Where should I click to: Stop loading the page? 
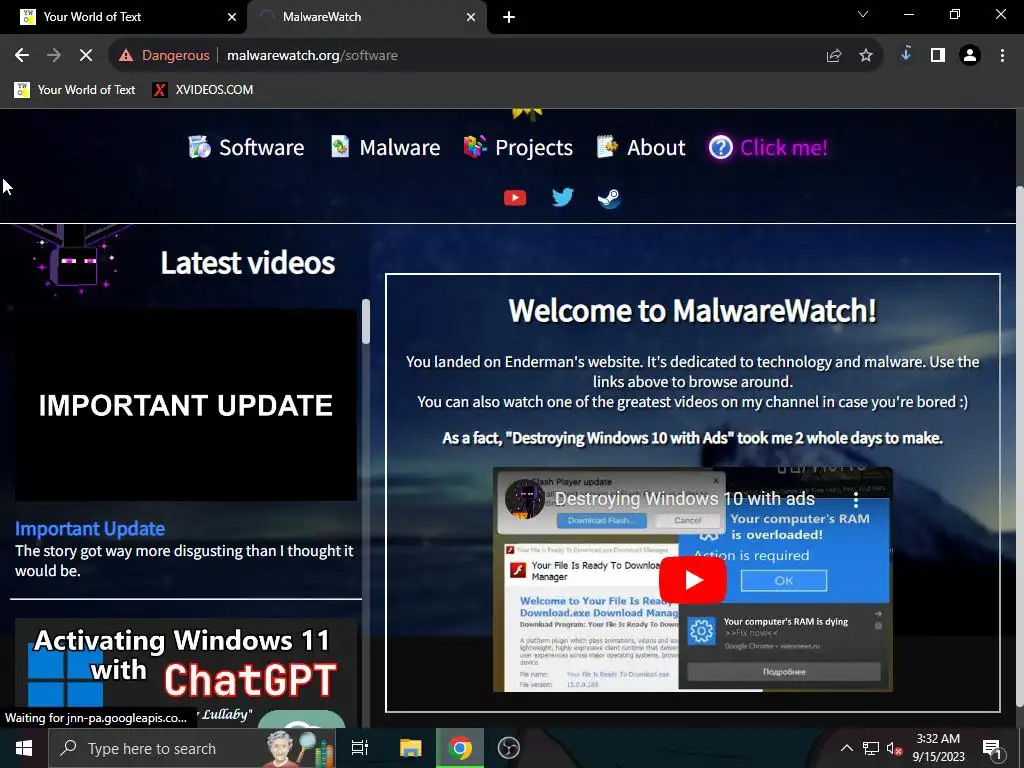(86, 56)
